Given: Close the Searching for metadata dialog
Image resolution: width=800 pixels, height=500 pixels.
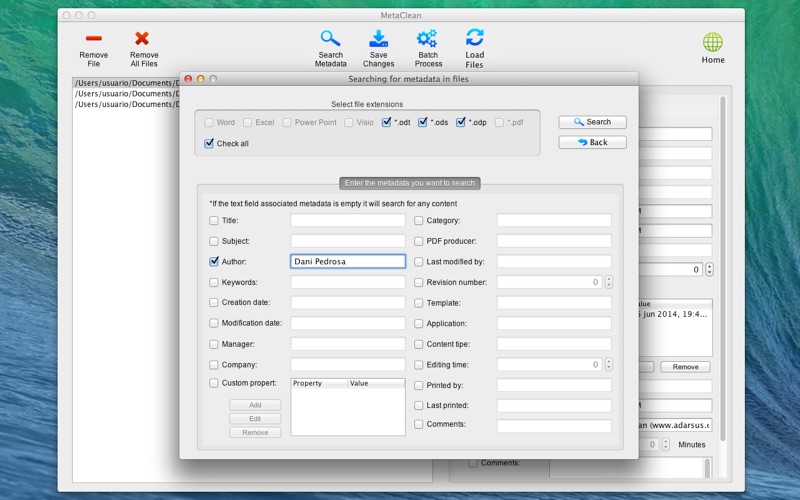Looking at the screenshot, I should [x=188, y=79].
